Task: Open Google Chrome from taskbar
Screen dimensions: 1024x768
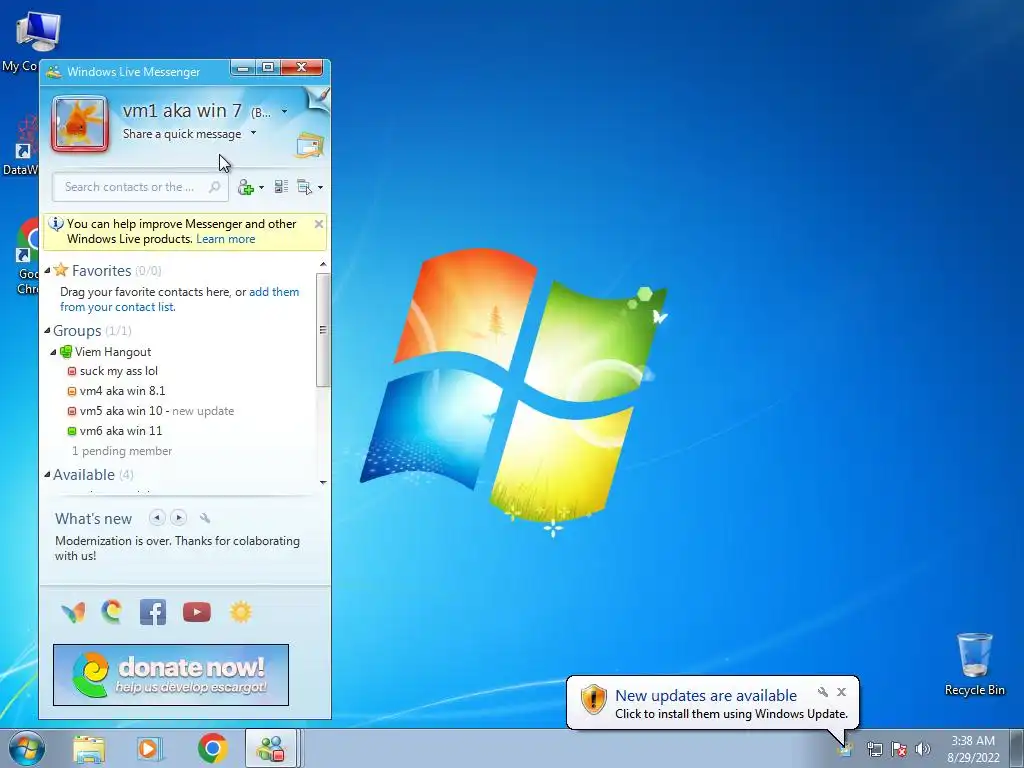Action: coord(212,748)
